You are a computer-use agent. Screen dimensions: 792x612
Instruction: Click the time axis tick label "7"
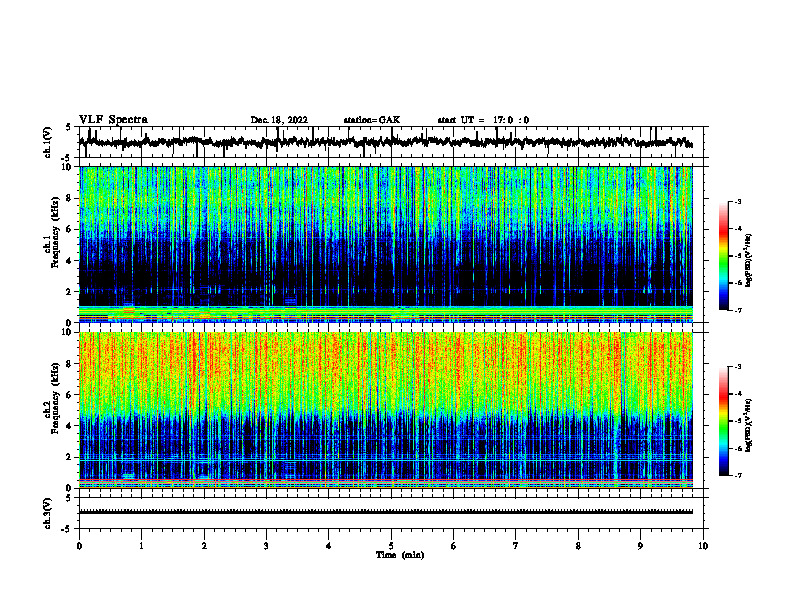(516, 546)
